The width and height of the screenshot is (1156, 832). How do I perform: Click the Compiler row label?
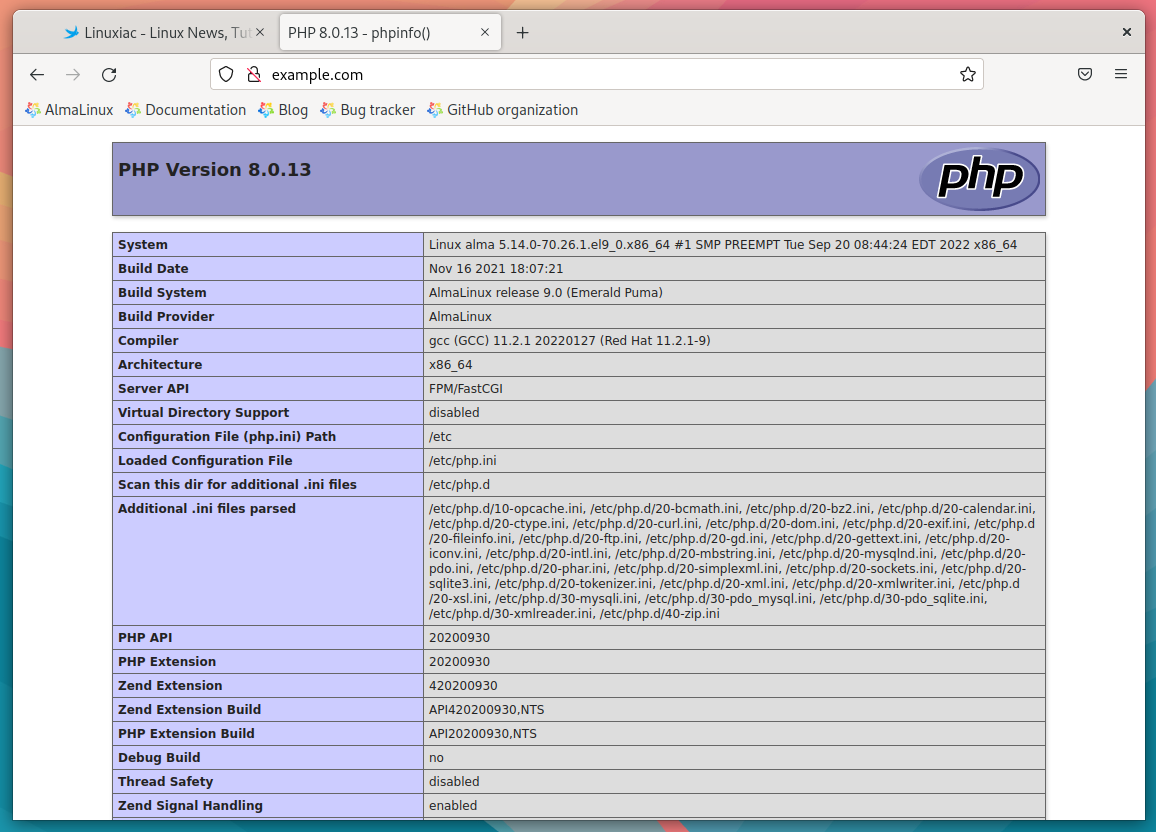pos(148,340)
